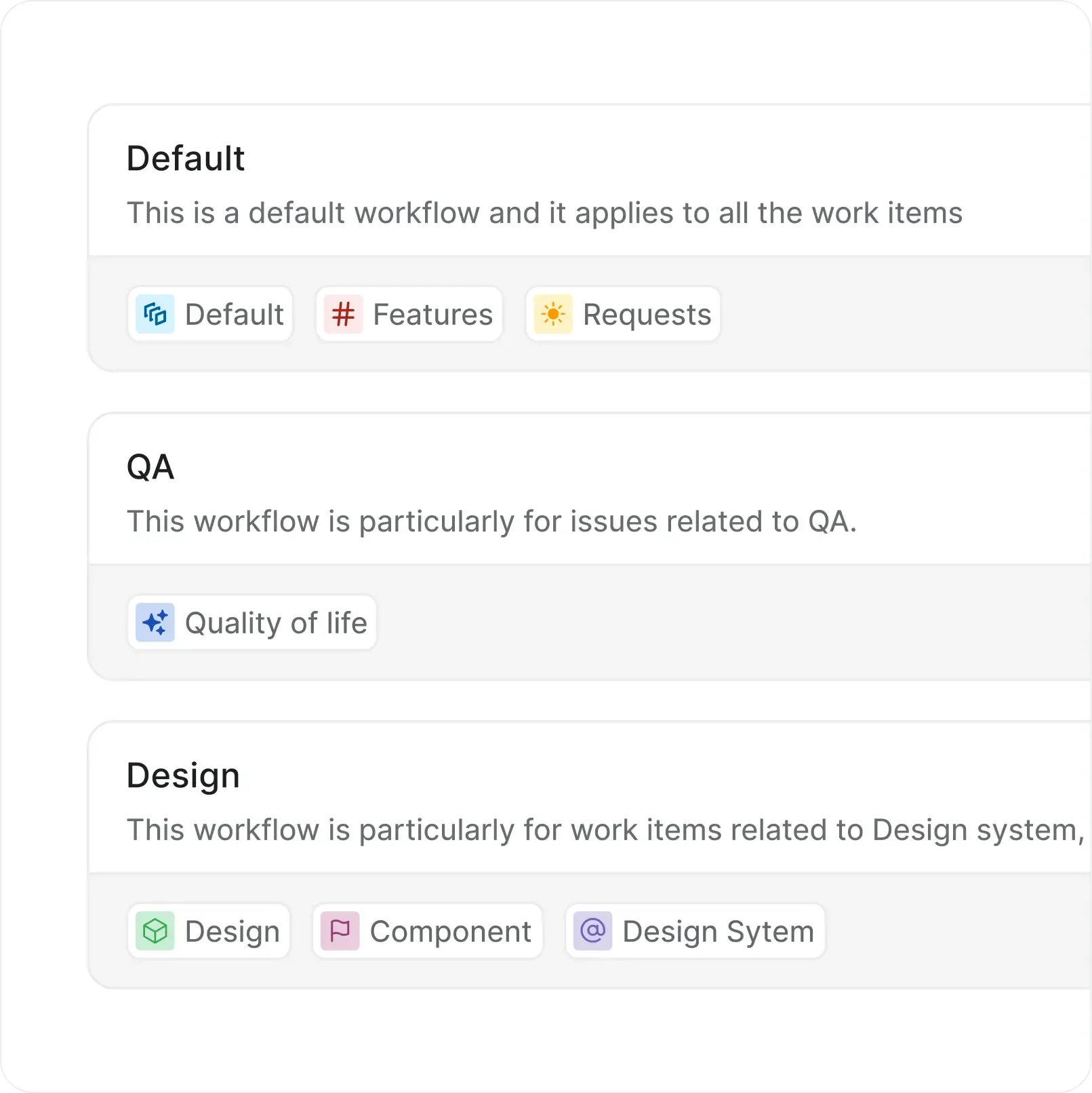Click the Default workflow title
This screenshot has height=1093, width=1092.
[x=185, y=158]
